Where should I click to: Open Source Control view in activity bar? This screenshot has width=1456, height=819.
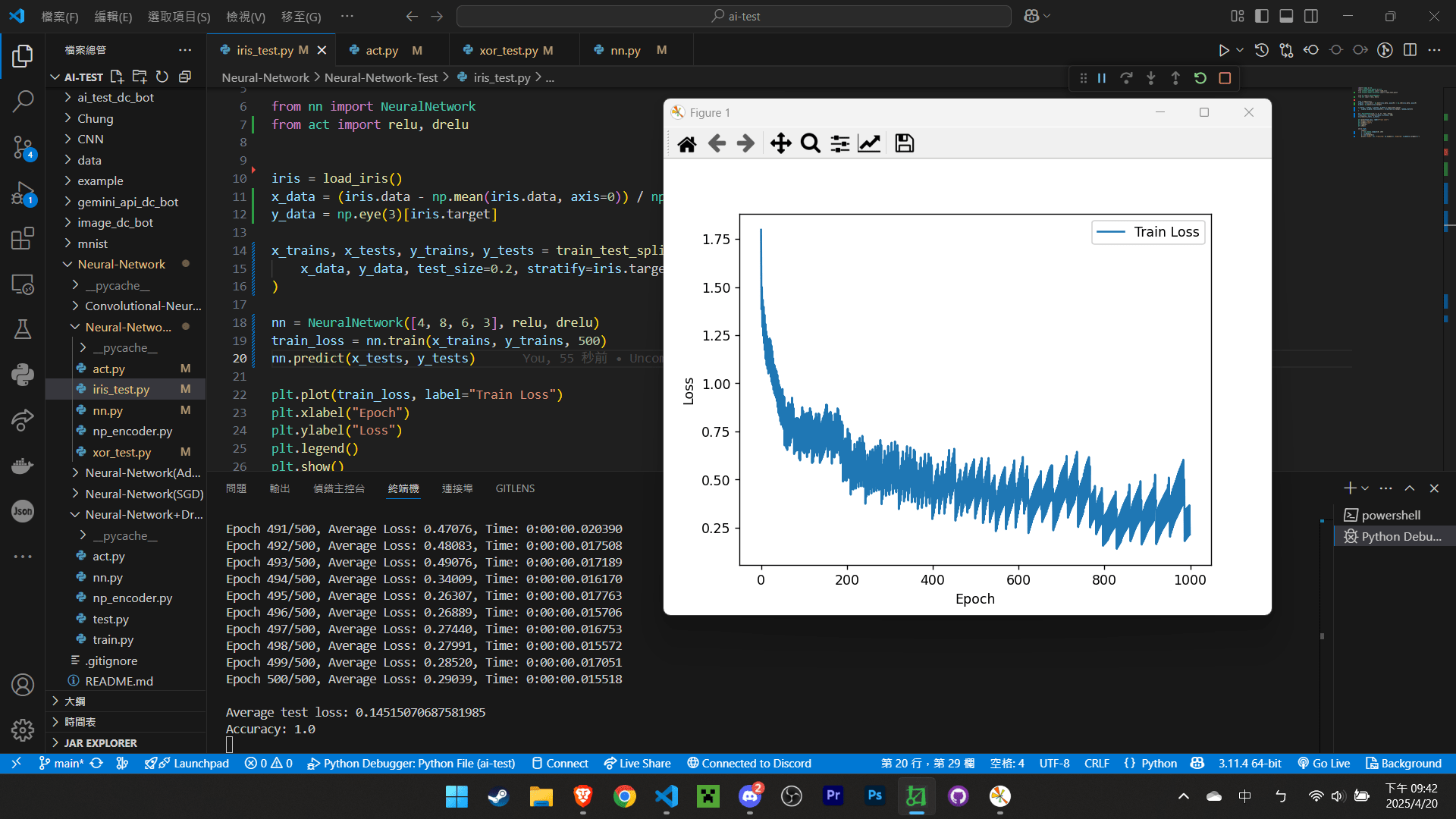tap(23, 147)
